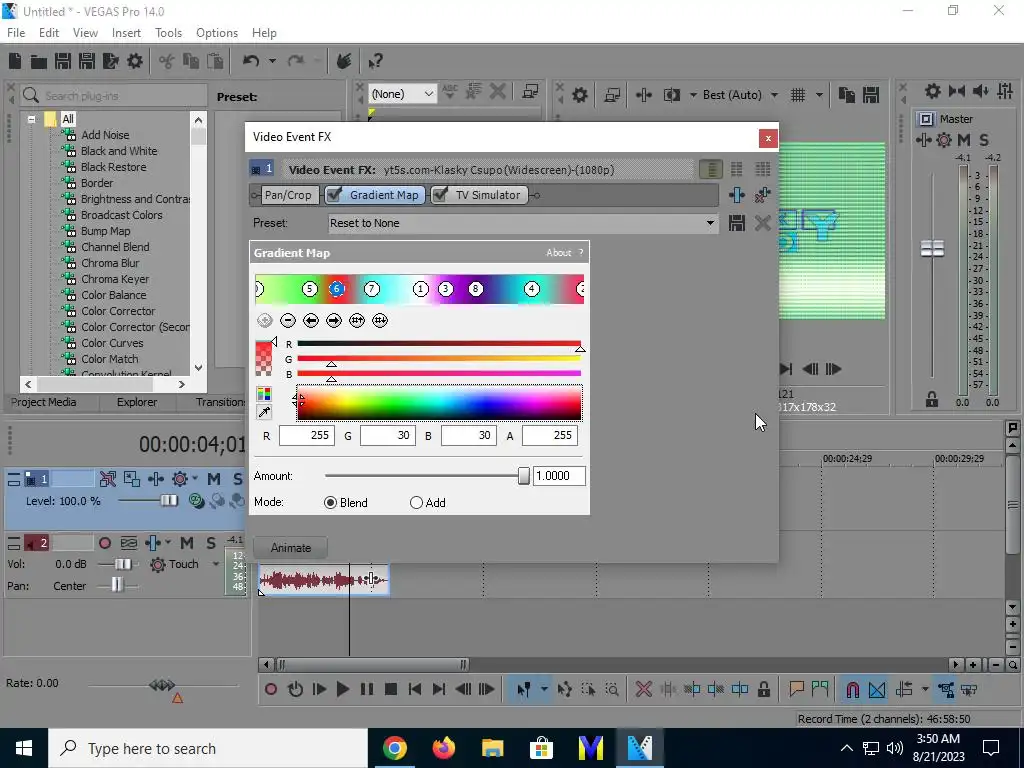Mute audio track 2 with M button
The image size is (1024, 768).
point(187,543)
